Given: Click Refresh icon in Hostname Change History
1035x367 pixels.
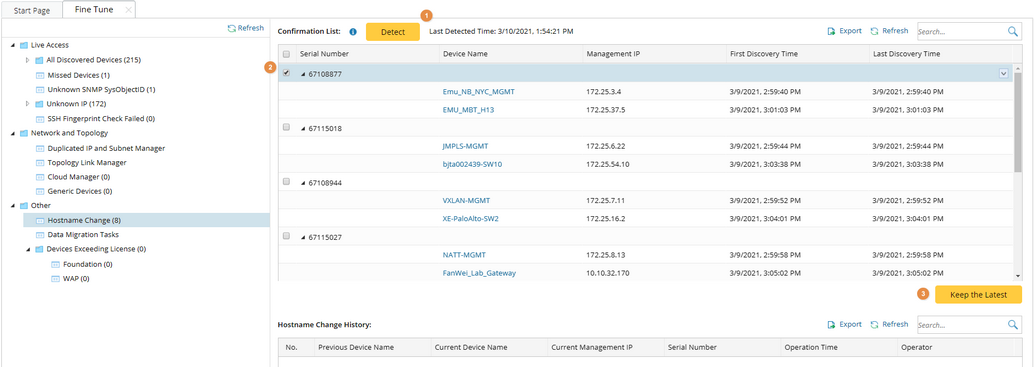Looking at the screenshot, I should (x=874, y=325).
